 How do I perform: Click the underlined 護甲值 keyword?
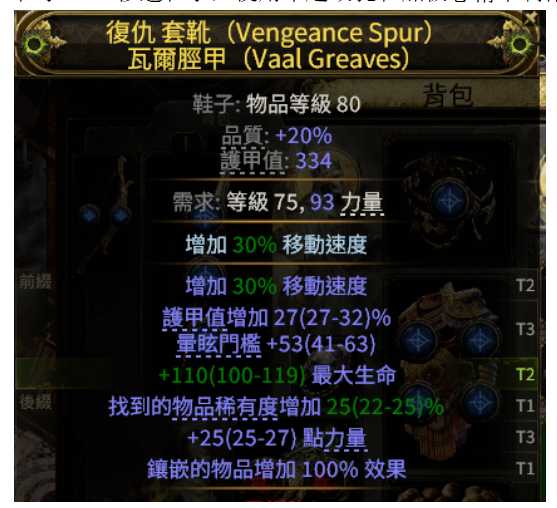(x=253, y=161)
